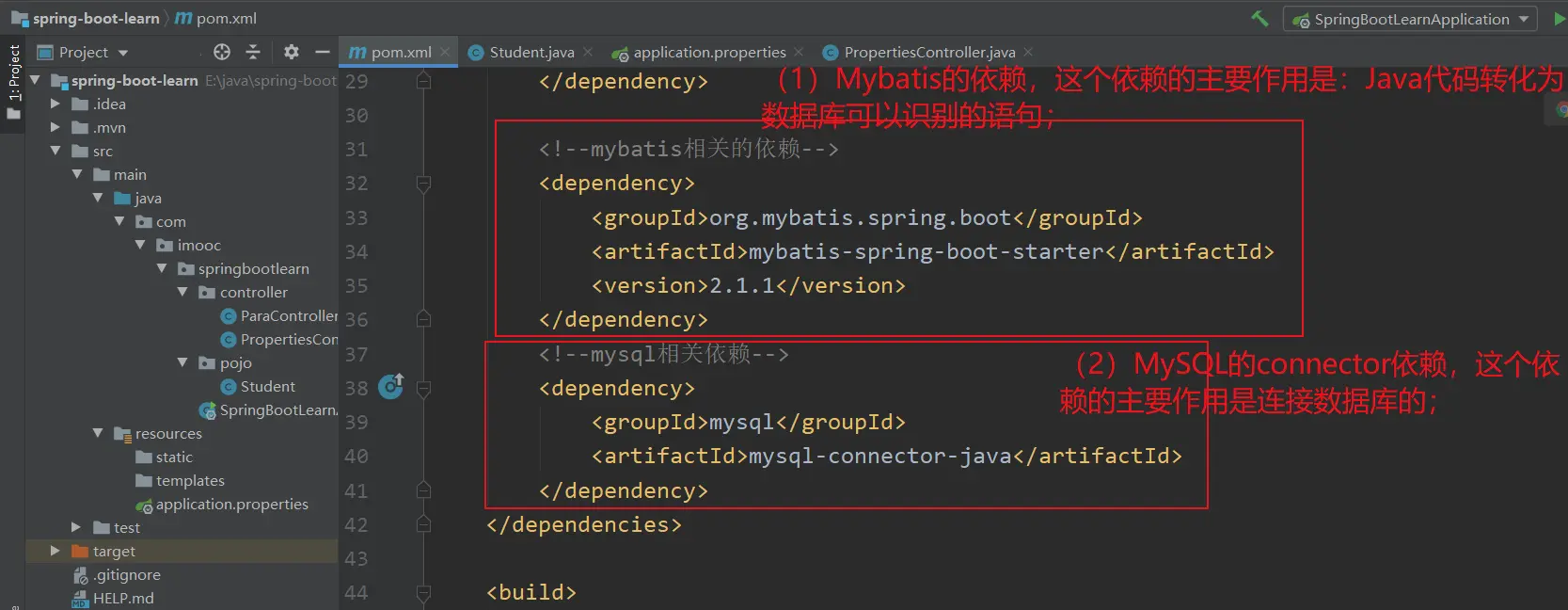Collapse the imooc package
The width and height of the screenshot is (1568, 610).
(x=140, y=245)
